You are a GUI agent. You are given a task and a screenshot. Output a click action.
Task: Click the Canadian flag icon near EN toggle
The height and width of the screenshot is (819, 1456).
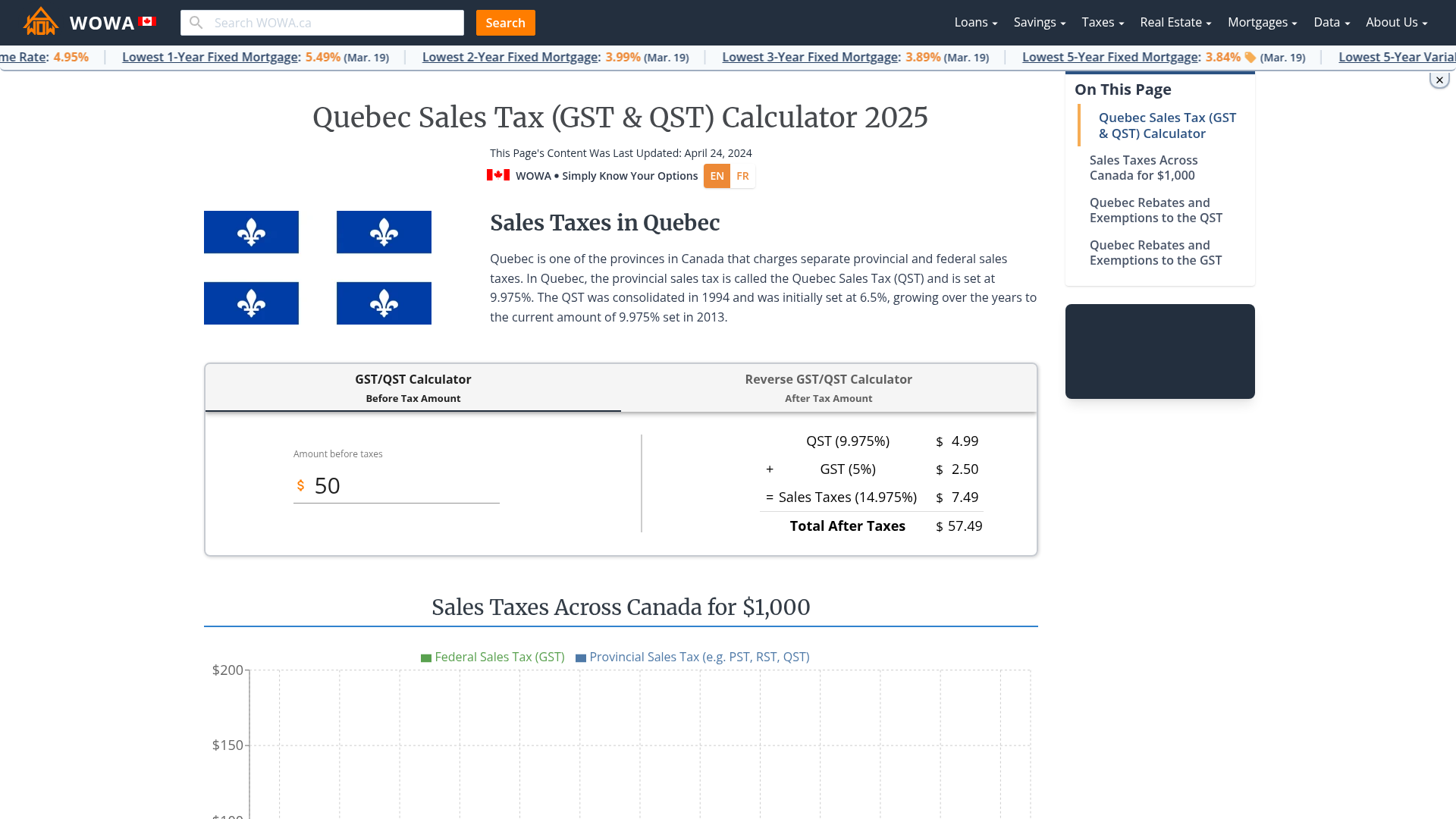tap(498, 175)
